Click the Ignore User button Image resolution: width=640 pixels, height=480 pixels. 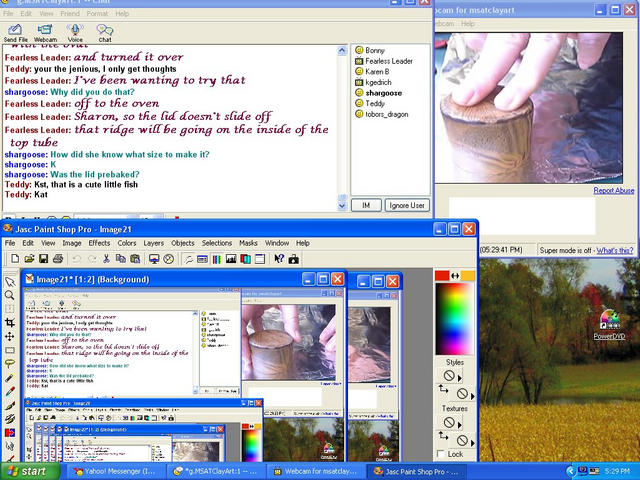[407, 205]
